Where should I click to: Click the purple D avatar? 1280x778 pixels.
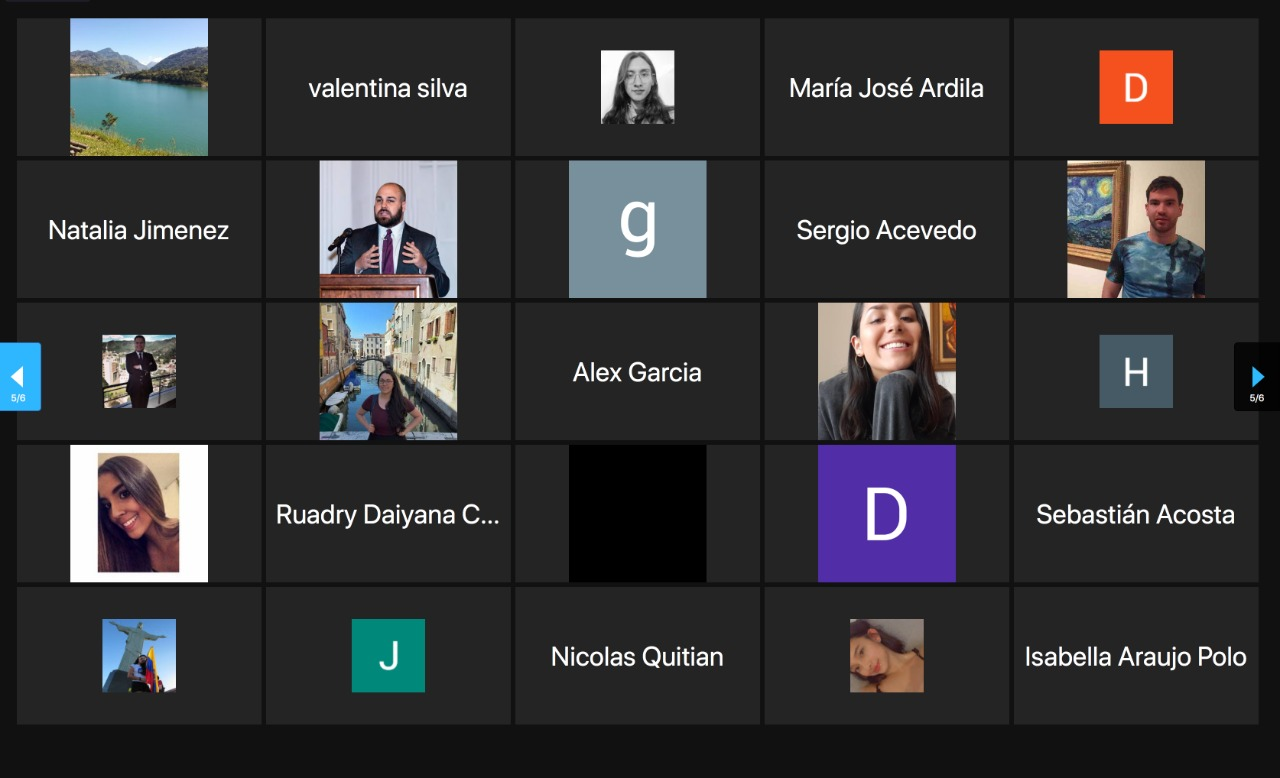886,513
